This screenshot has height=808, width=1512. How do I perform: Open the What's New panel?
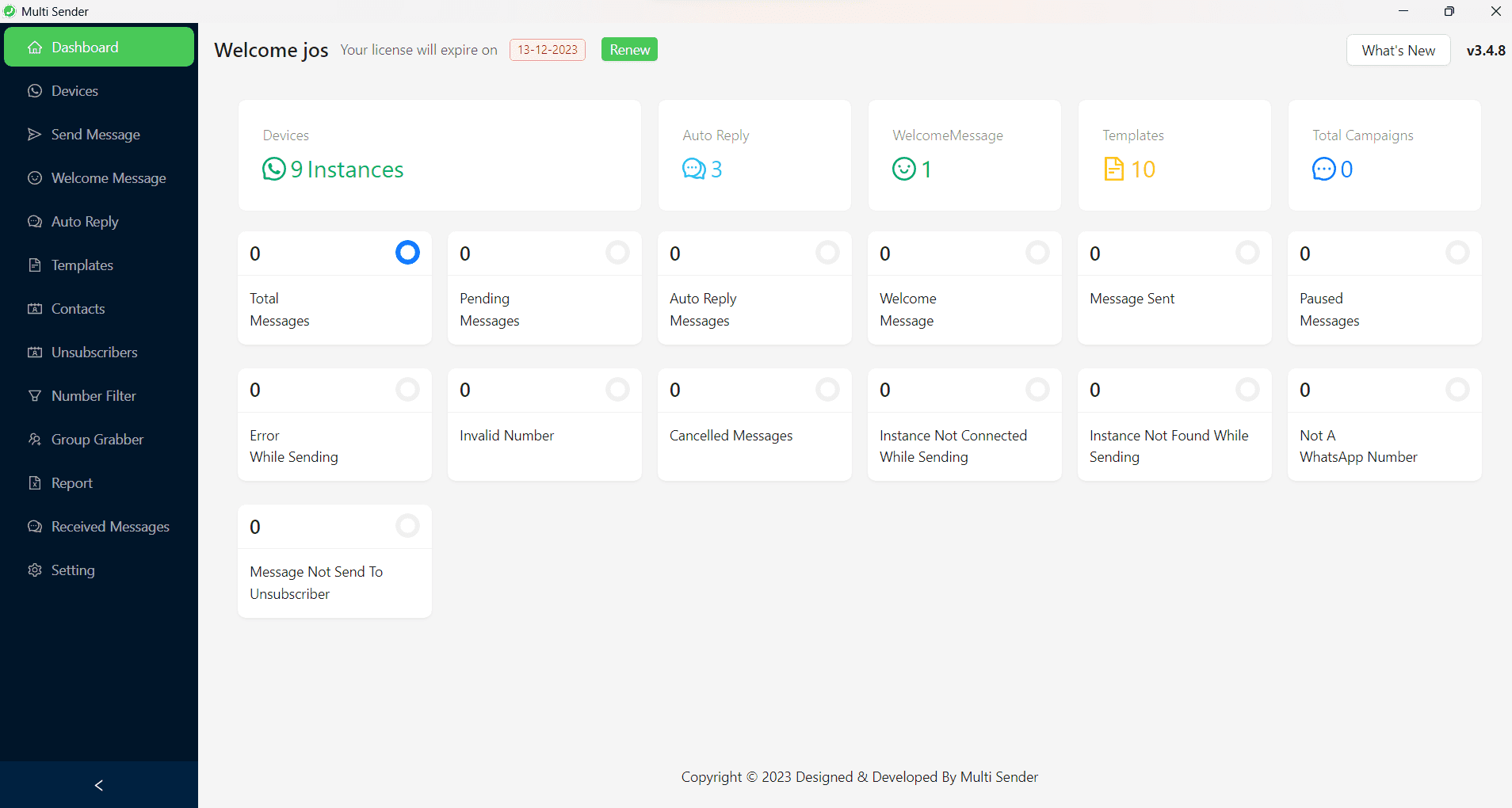(x=1398, y=50)
